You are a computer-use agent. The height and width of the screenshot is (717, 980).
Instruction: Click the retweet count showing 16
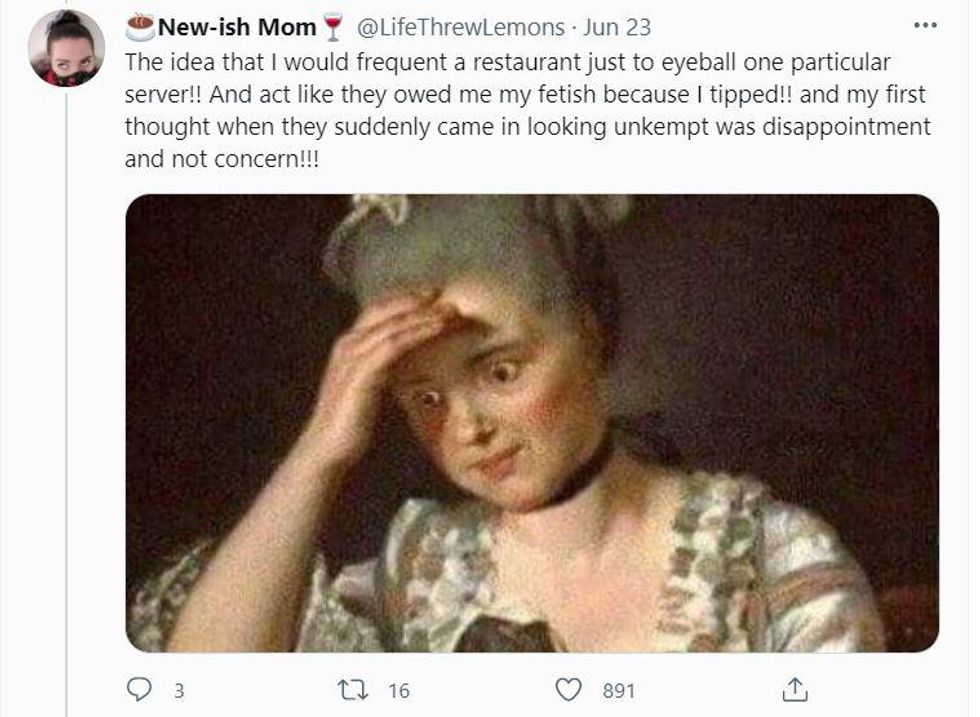[398, 690]
